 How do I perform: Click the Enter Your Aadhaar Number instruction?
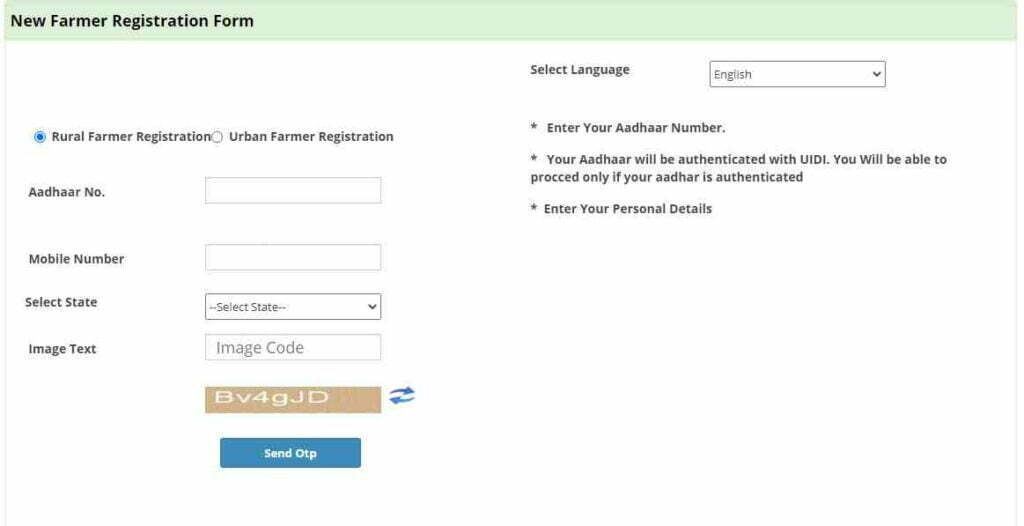(628, 128)
